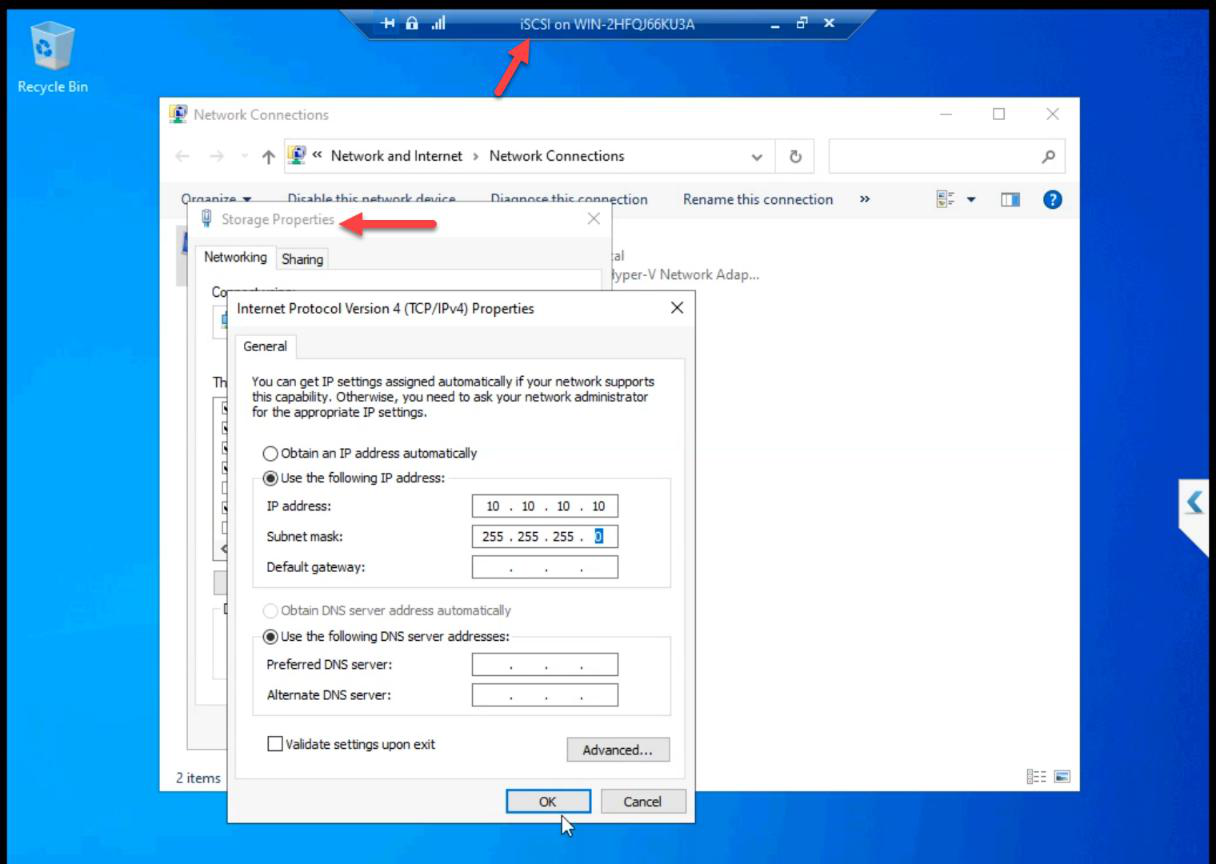
Task: Show connection signal strength info
Action: [x=438, y=23]
